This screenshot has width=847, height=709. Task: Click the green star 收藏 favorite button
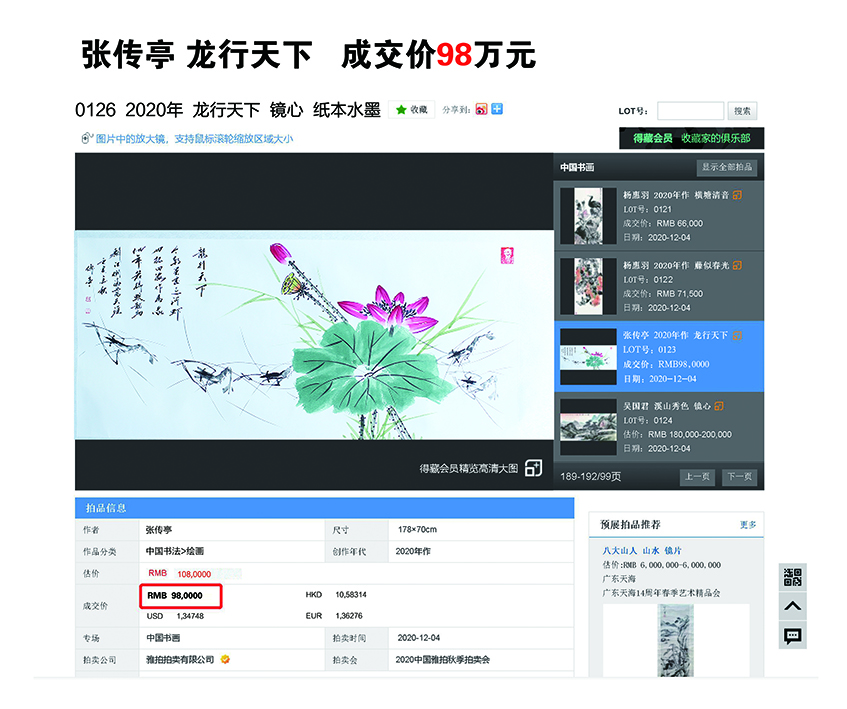(x=411, y=110)
